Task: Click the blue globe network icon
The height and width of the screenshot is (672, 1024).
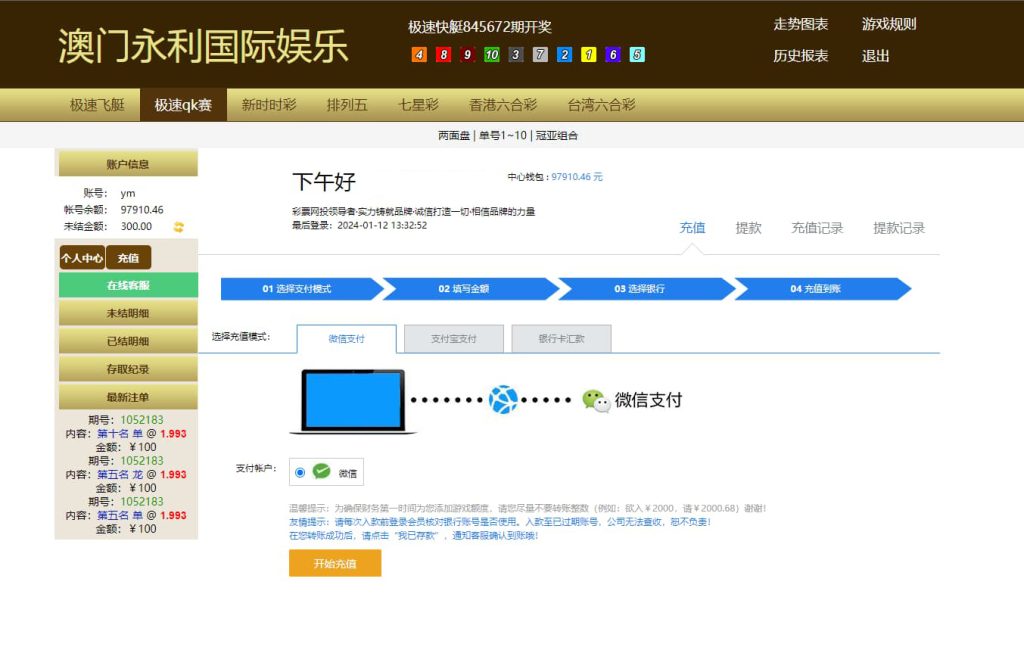Action: [501, 398]
